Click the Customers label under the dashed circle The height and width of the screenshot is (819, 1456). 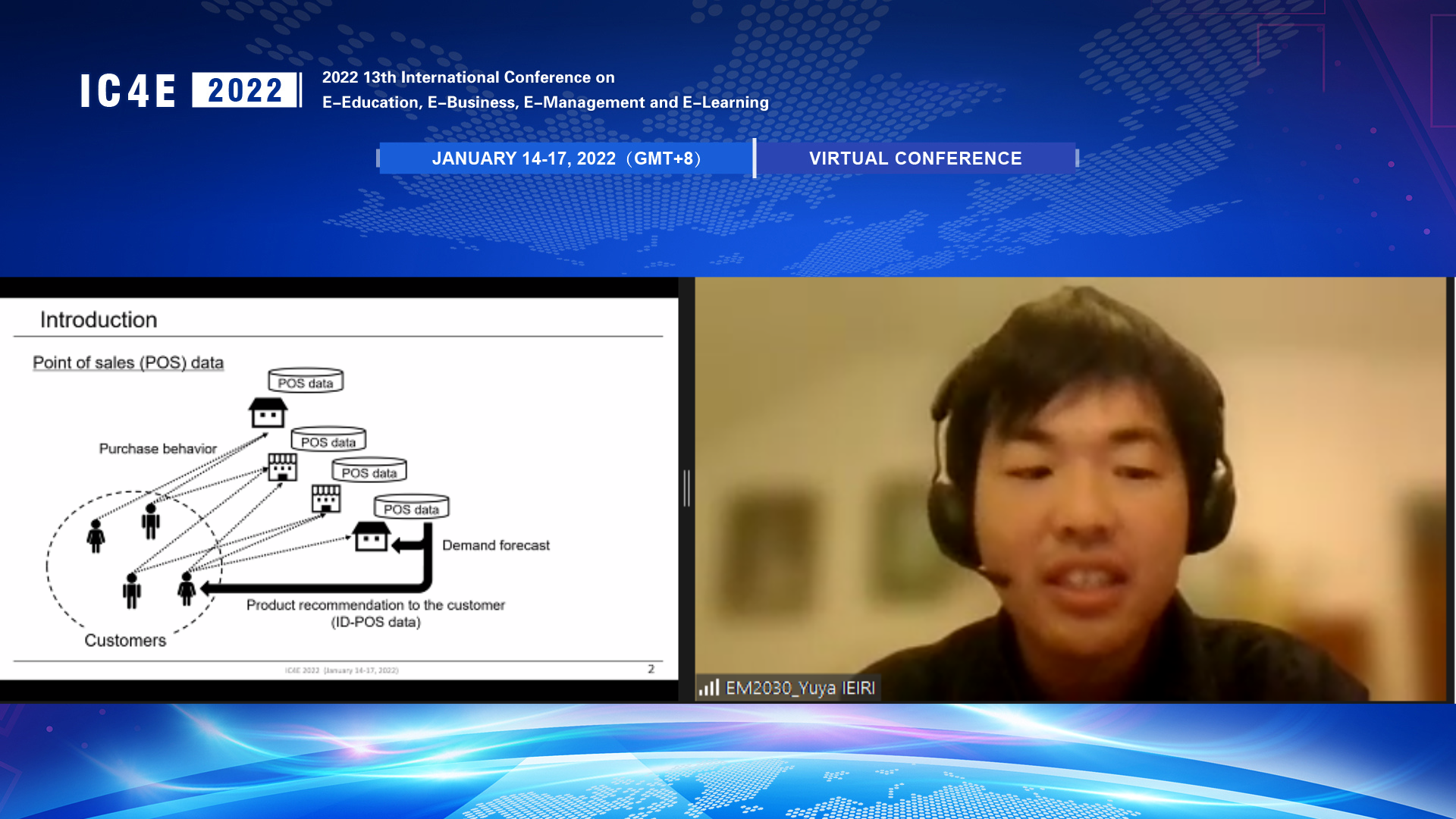(125, 641)
